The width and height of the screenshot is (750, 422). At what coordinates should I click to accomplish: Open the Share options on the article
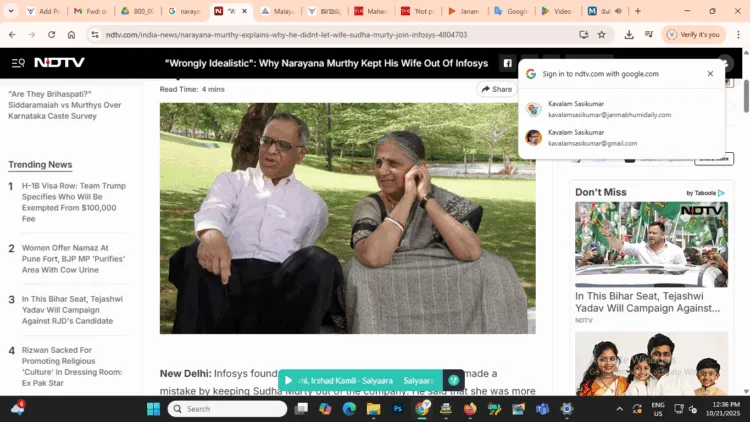(496, 89)
